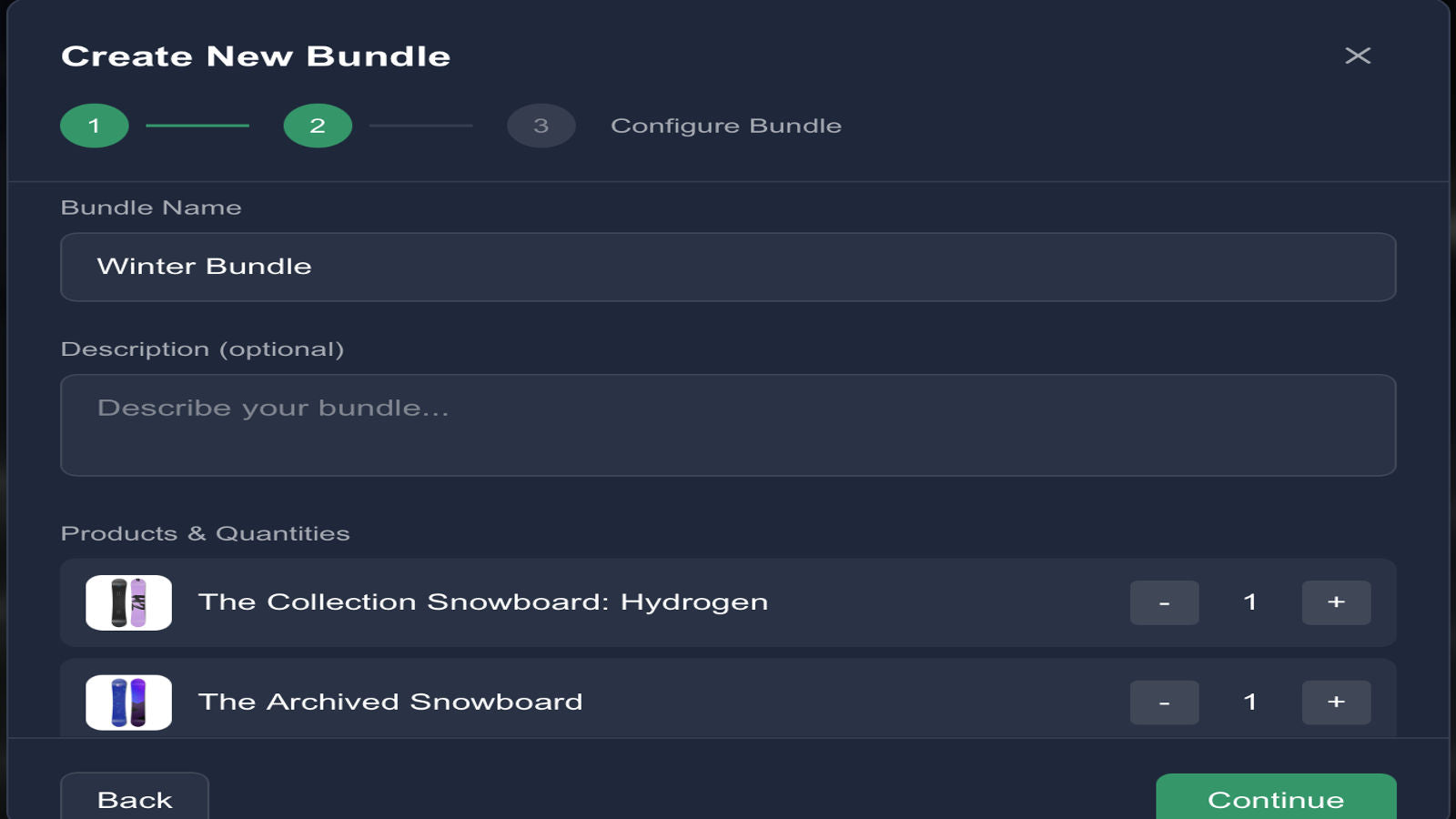Viewport: 1456px width, 819px height.
Task: Click the Hydrogen snowboard product thumbnail
Action: coord(128,602)
